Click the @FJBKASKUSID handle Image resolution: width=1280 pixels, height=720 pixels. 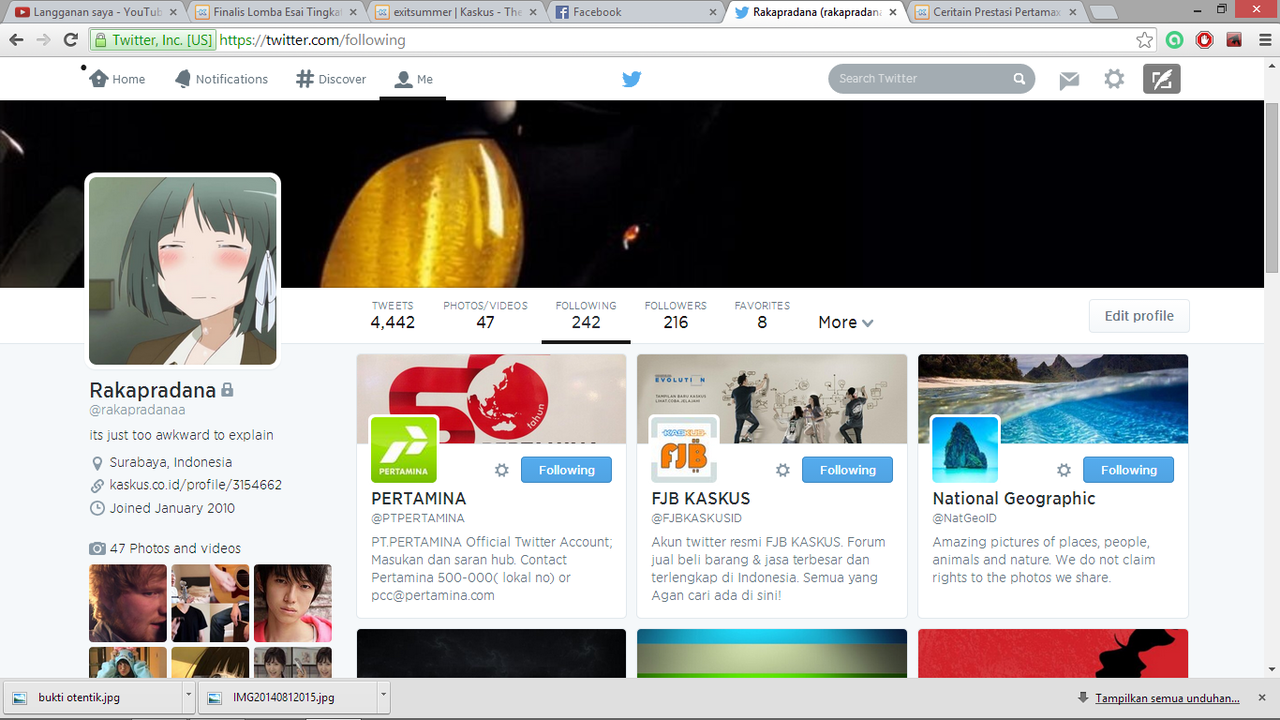(x=697, y=518)
